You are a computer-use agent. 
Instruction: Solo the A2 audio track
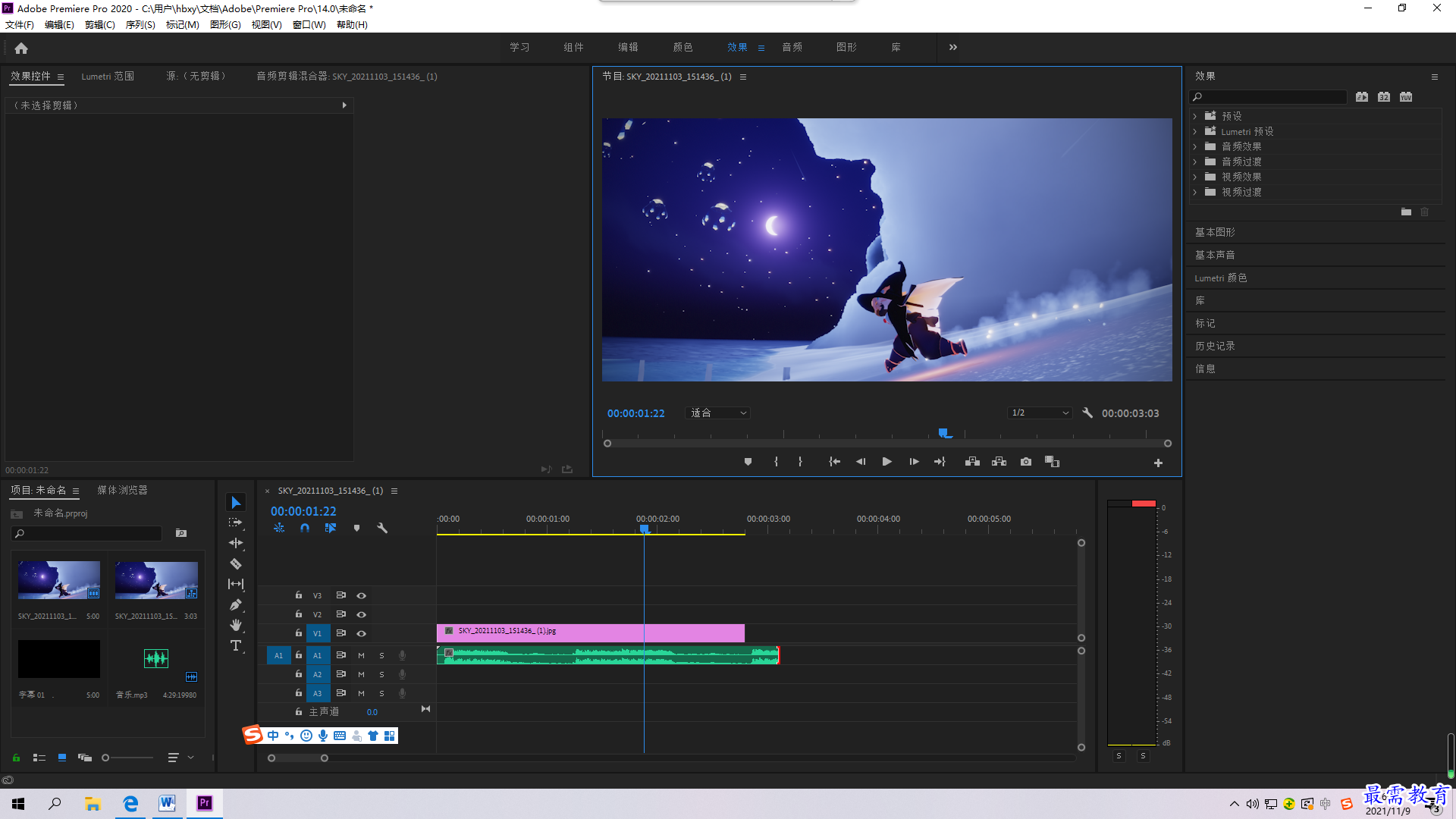tap(381, 674)
